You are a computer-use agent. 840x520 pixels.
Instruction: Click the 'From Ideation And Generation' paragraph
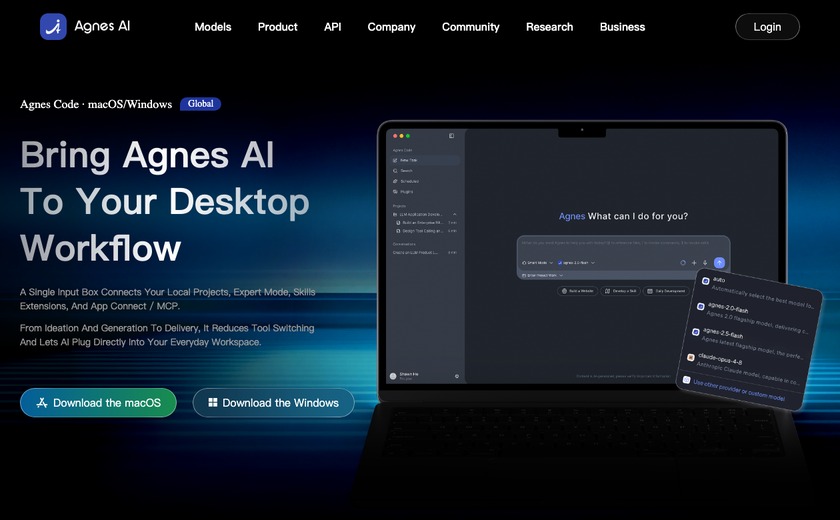[167, 335]
